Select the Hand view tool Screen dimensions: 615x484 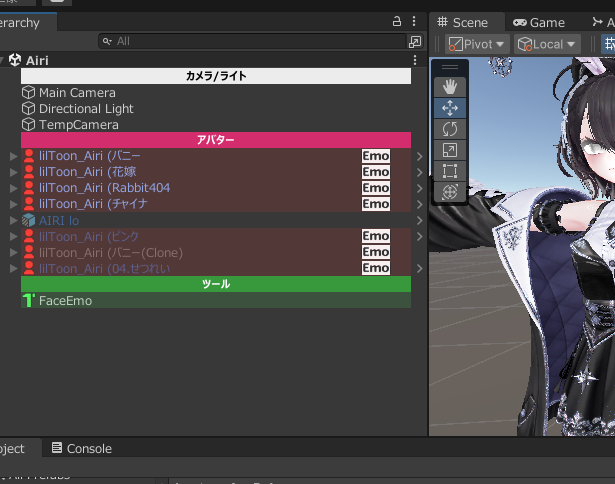[450, 87]
